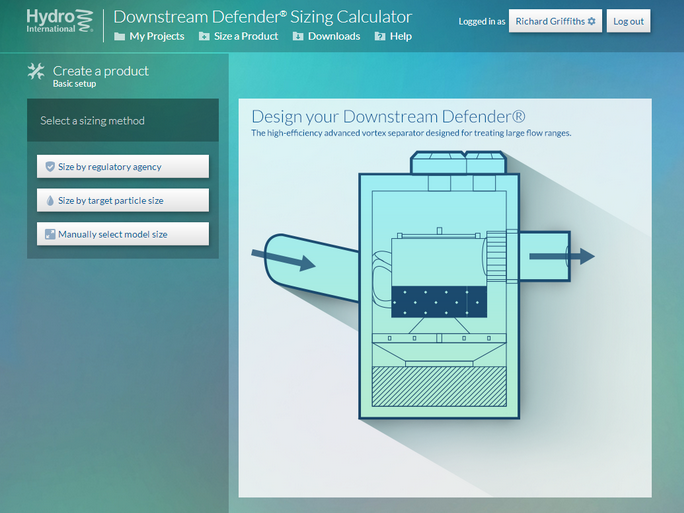684x513 pixels.
Task: Click the 'Design your Downstream Defender®' title
Action: pyautogui.click(x=388, y=116)
